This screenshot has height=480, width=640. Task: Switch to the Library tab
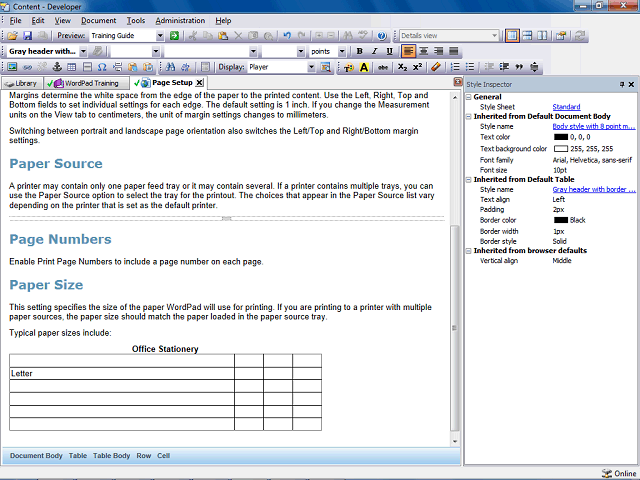22,83
